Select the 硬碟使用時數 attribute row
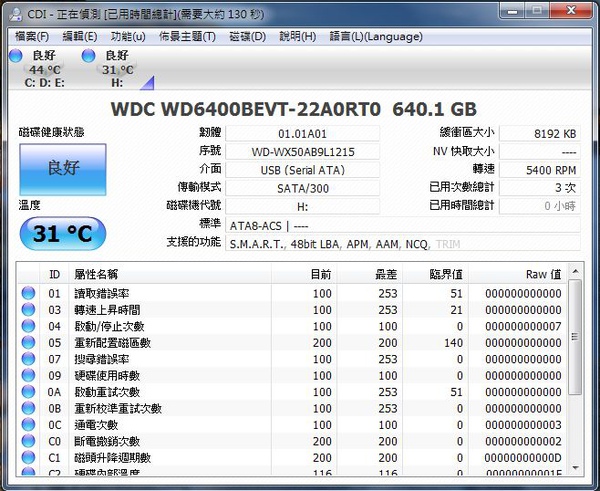Viewport: 600px width, 491px height. point(292,376)
